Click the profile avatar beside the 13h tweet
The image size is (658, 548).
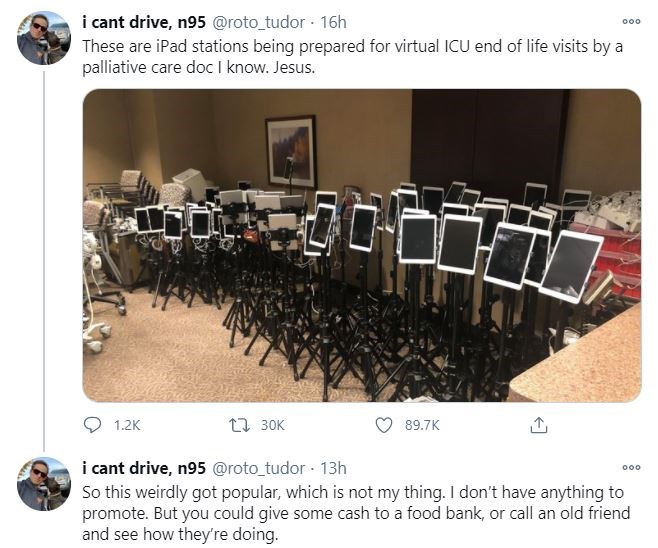(x=44, y=484)
